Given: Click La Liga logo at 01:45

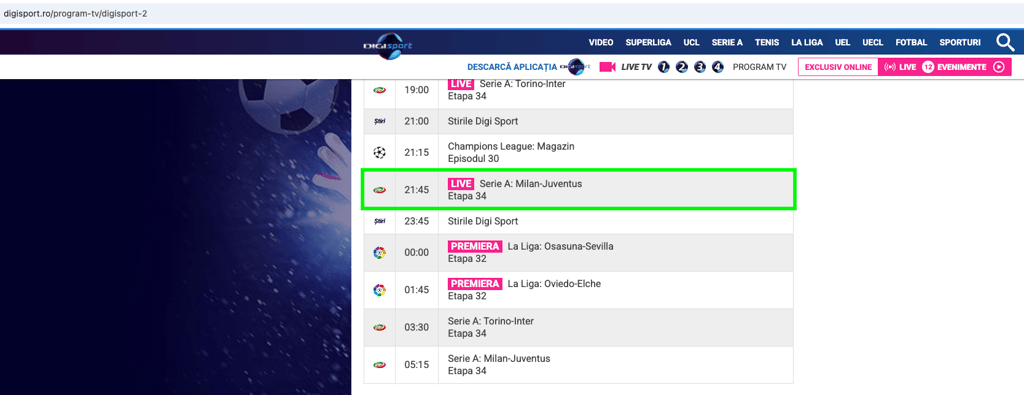Looking at the screenshot, I should pyautogui.click(x=379, y=290).
